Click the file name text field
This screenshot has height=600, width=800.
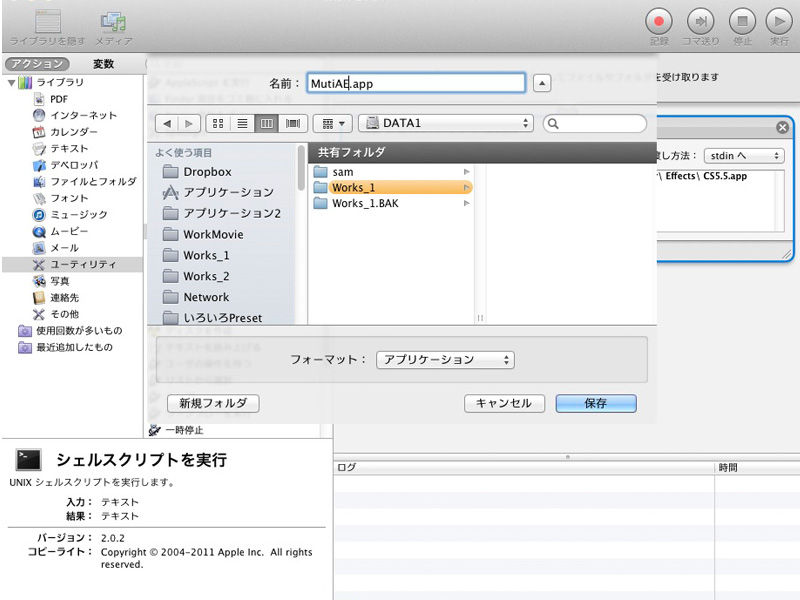click(415, 83)
